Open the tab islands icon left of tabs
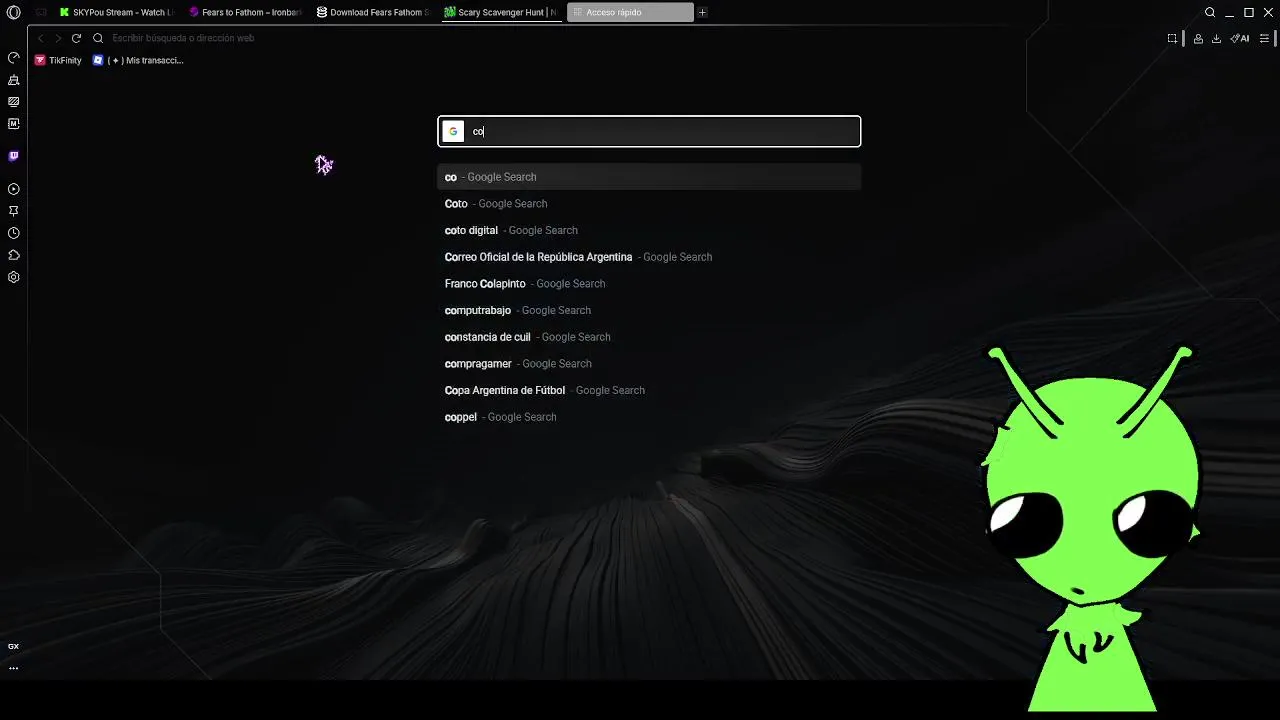The image size is (1280, 720). pos(41,12)
